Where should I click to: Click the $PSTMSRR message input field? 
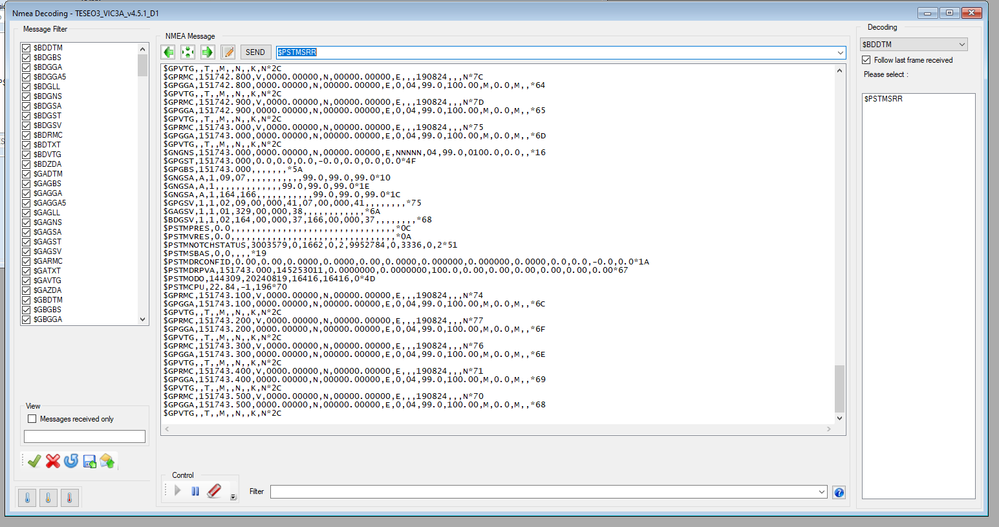(x=554, y=52)
